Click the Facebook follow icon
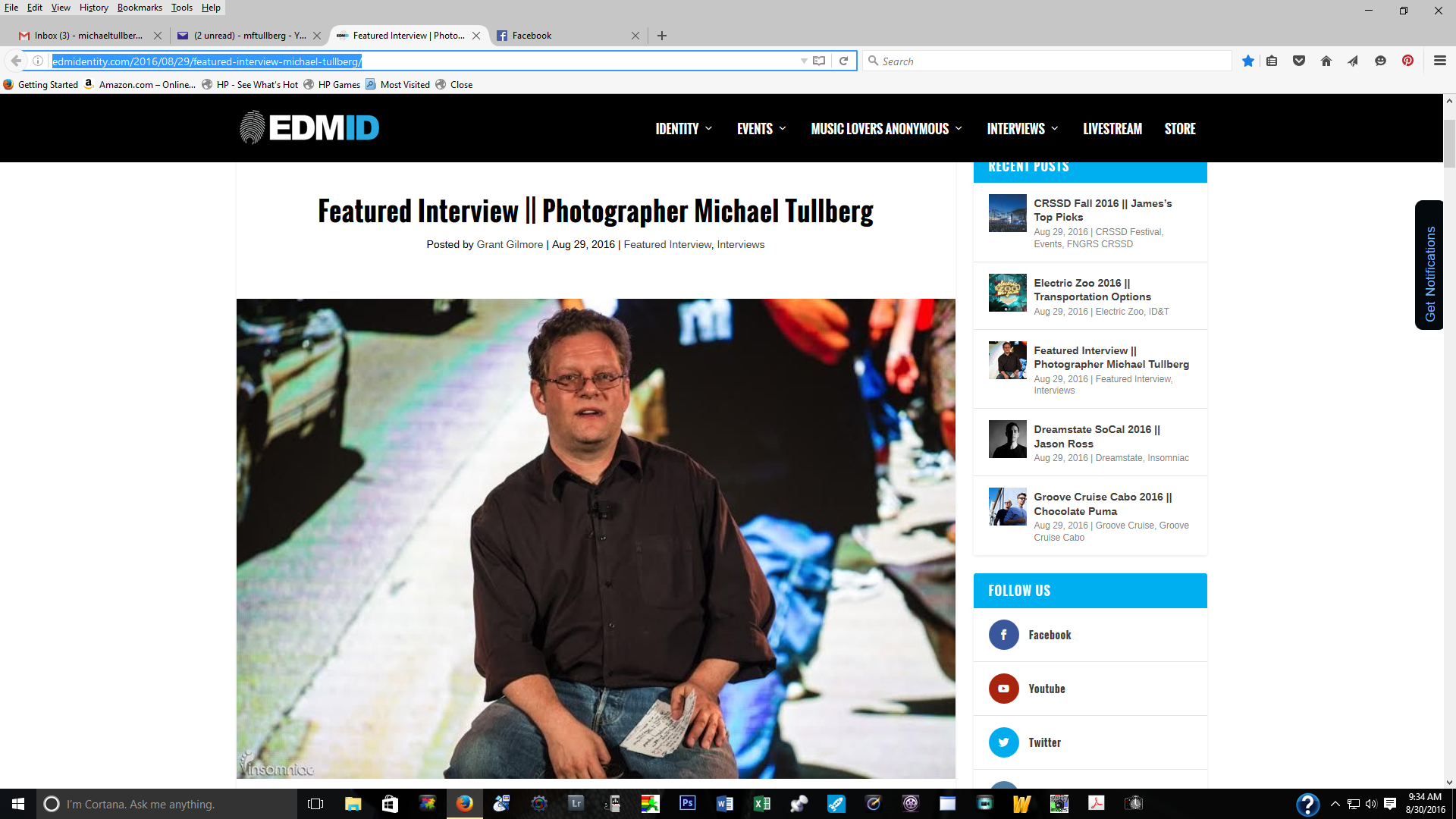The image size is (1456, 819). point(1003,635)
